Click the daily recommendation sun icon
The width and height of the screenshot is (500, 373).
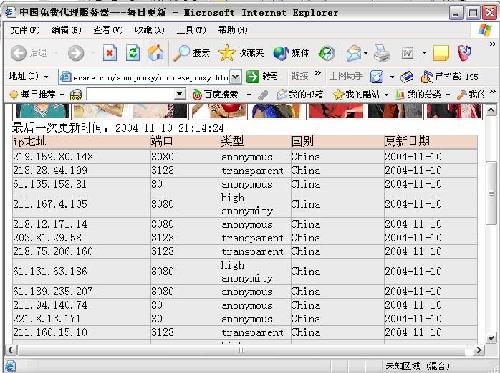(x=14, y=95)
